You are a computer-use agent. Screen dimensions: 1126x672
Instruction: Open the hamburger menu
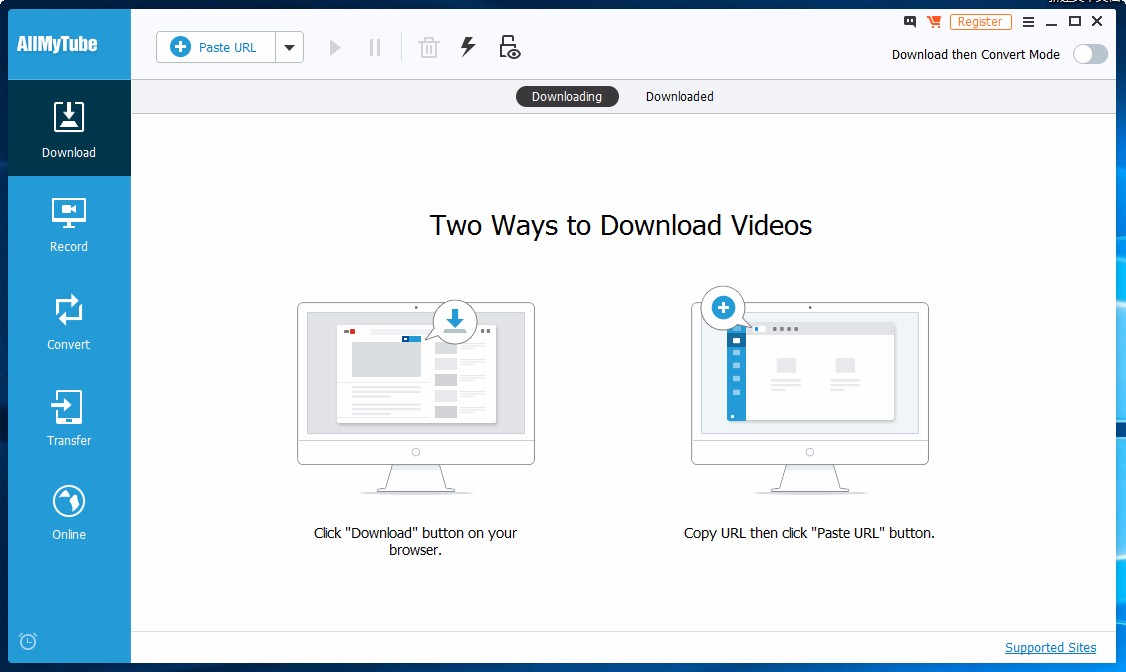click(1028, 22)
